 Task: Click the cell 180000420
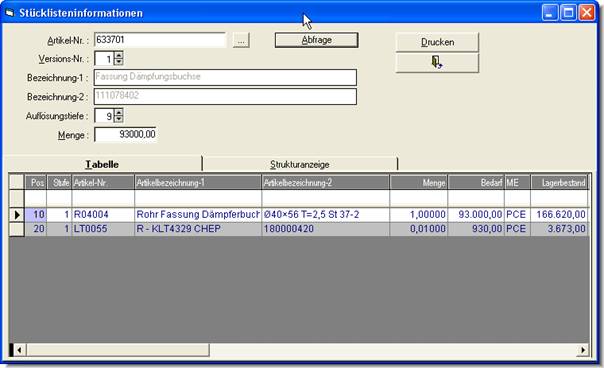pos(325,229)
